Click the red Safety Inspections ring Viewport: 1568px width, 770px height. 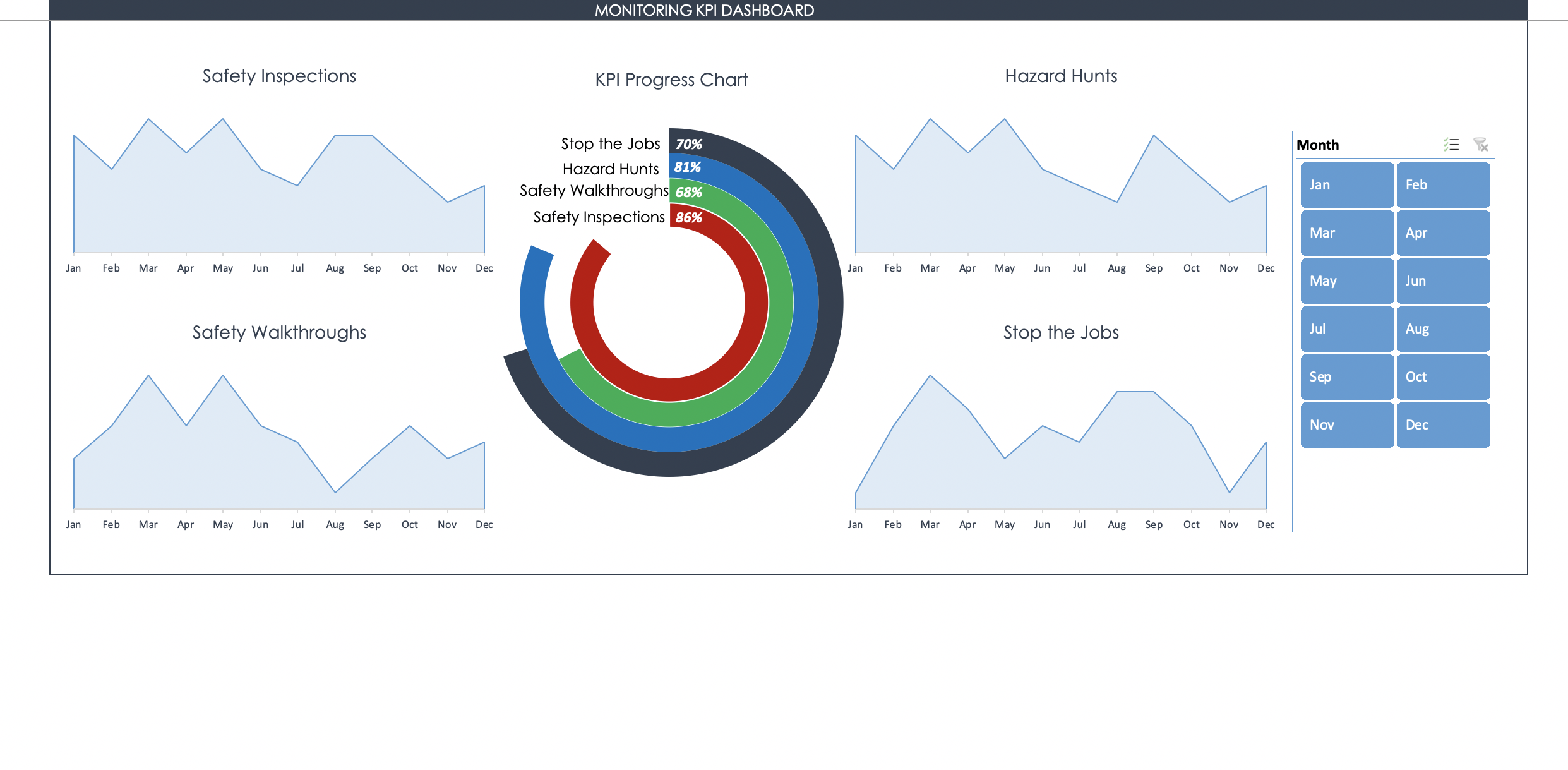pyautogui.click(x=757, y=303)
